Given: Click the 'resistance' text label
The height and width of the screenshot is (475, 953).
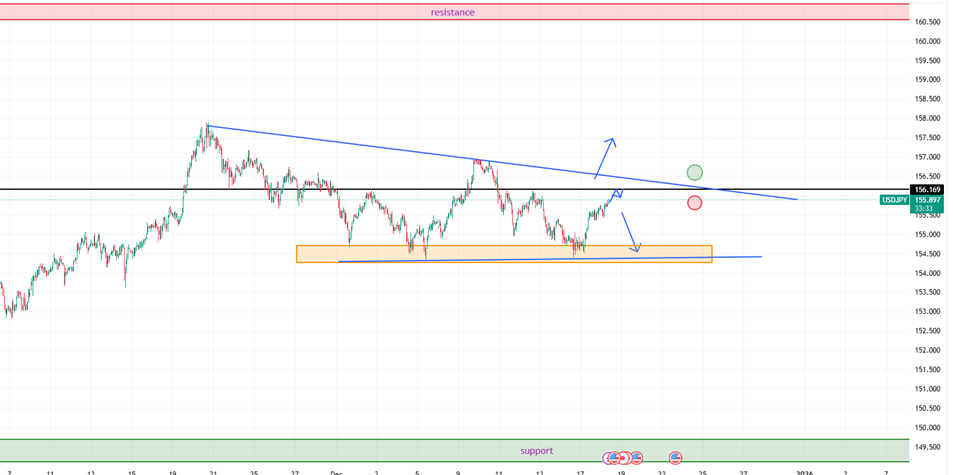Looking at the screenshot, I should pos(452,12).
